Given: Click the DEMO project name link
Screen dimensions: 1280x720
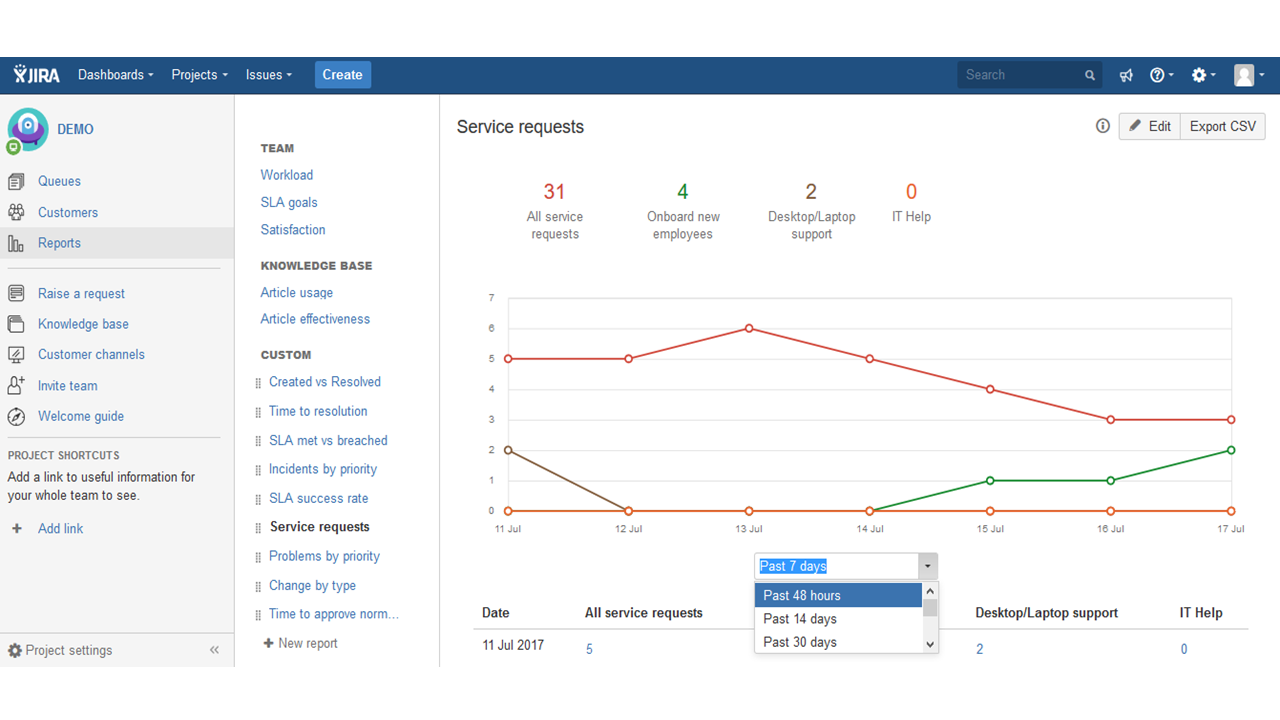Looking at the screenshot, I should tap(75, 129).
